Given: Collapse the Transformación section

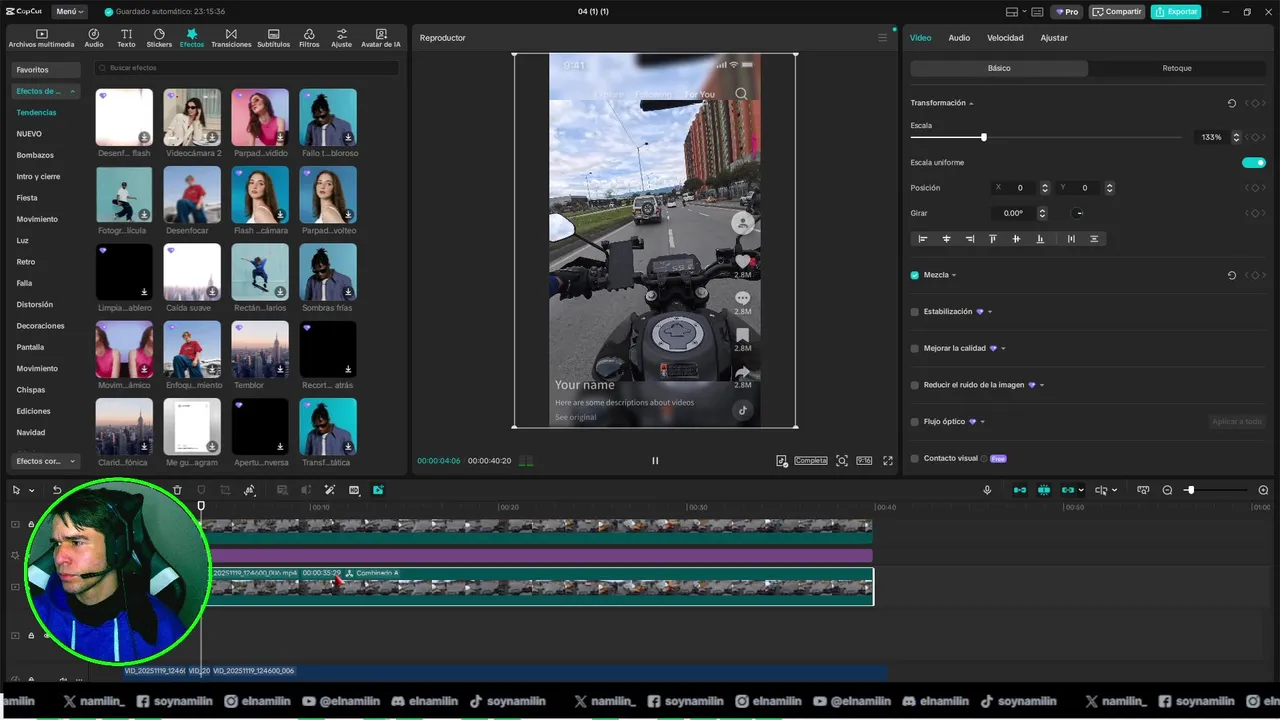Looking at the screenshot, I should coord(971,103).
